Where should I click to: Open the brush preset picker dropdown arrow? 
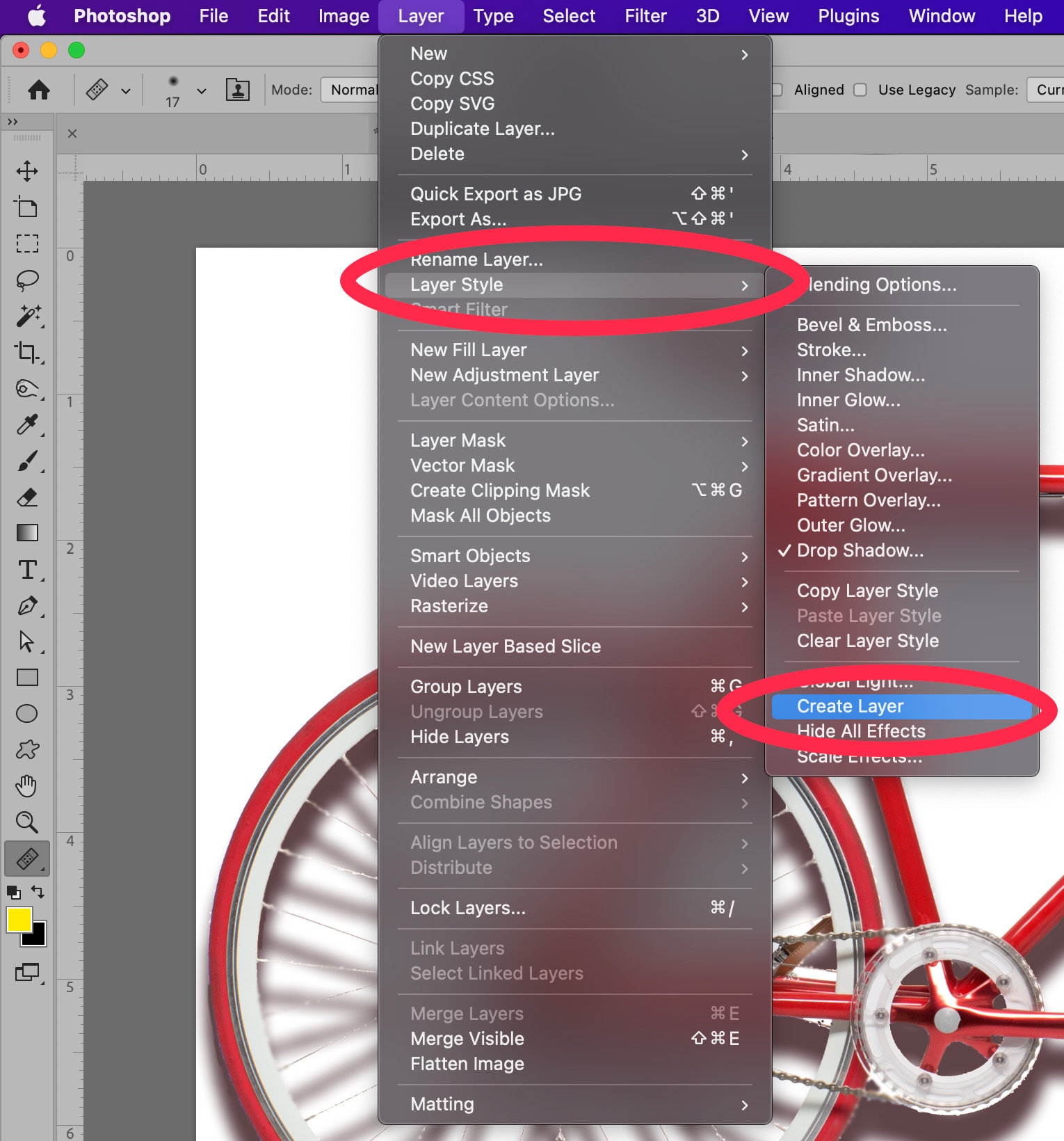point(202,90)
